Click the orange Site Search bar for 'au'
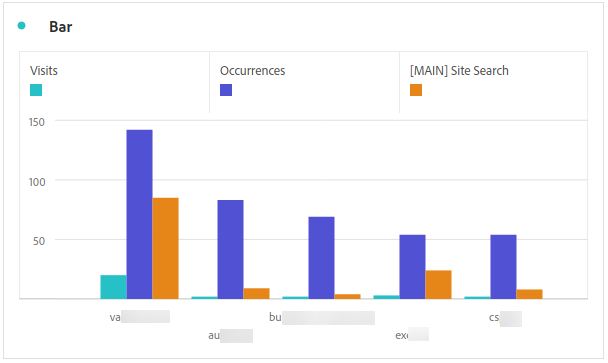 pyautogui.click(x=257, y=294)
